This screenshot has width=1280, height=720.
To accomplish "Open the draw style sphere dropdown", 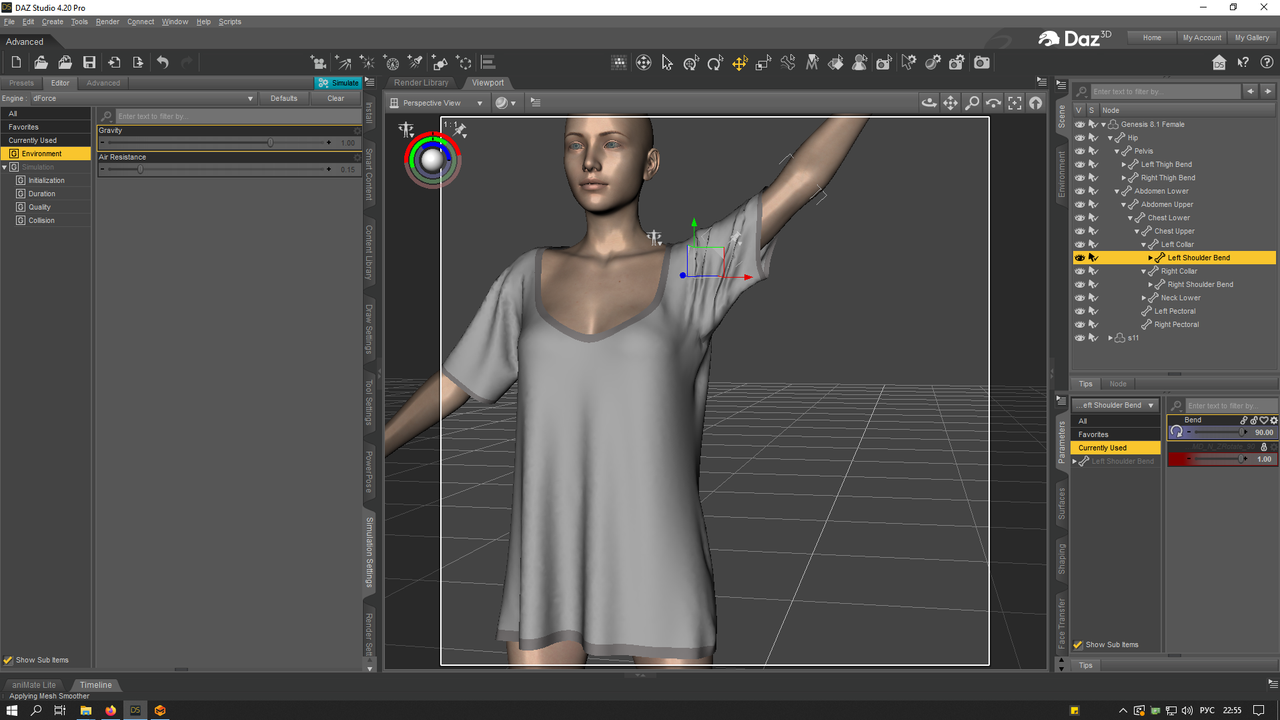I will click(x=506, y=103).
